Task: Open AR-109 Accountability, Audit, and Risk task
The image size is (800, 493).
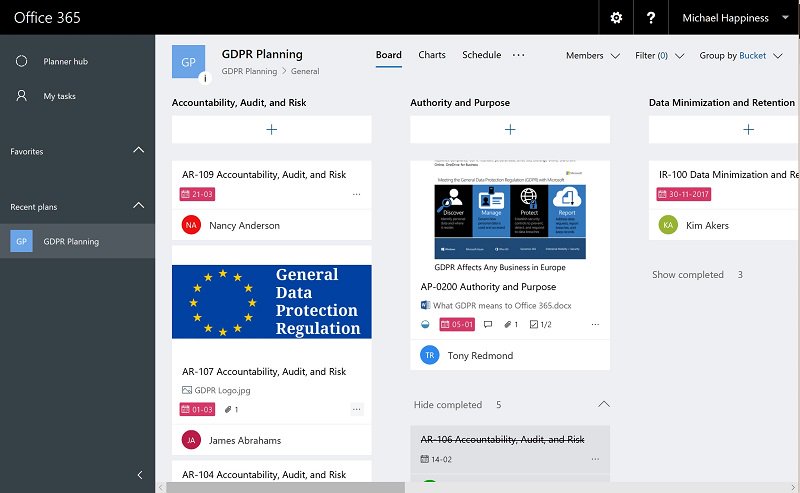Action: click(264, 175)
